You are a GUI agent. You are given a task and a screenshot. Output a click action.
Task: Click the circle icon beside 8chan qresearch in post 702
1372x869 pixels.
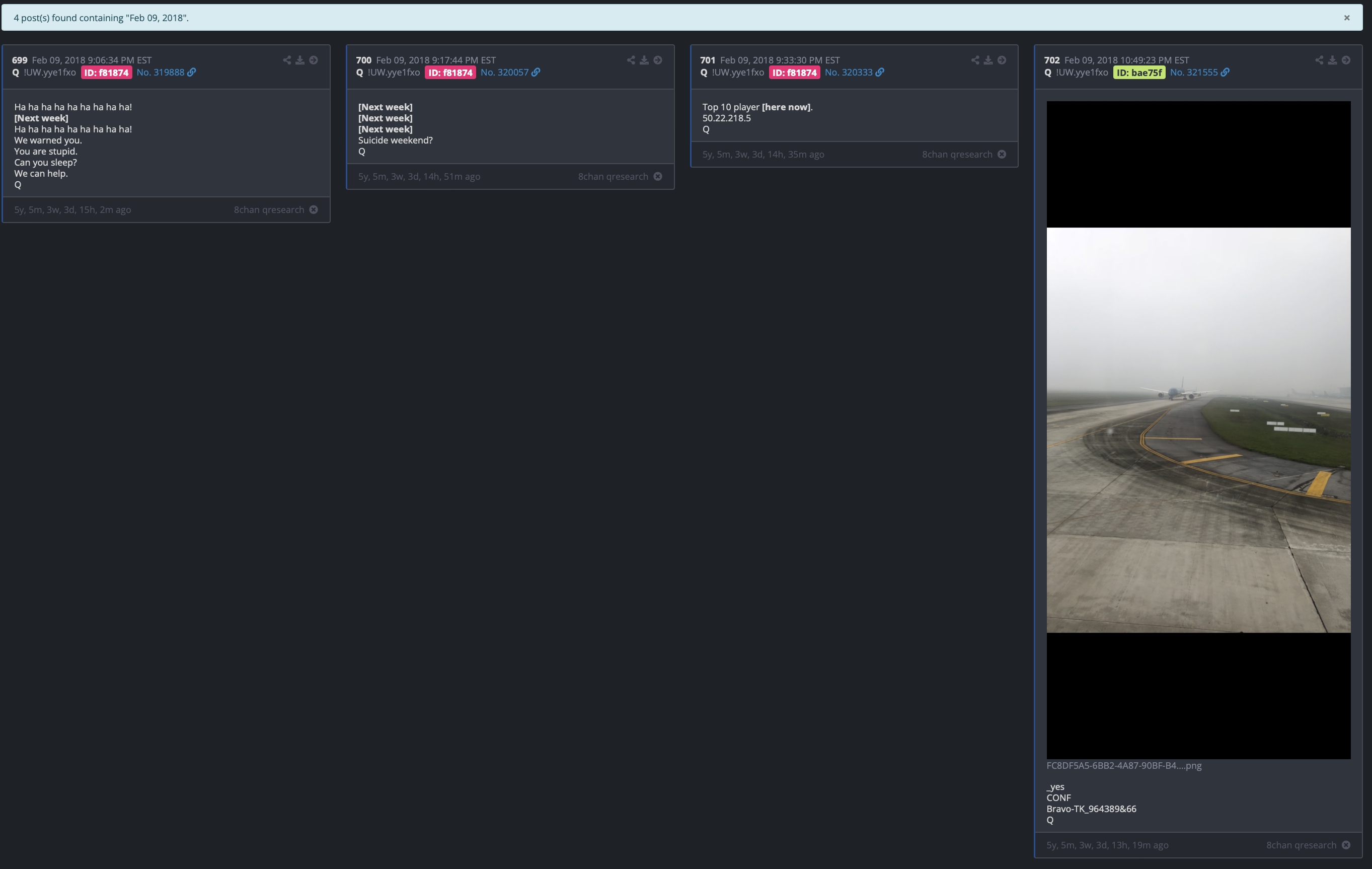[1346, 845]
